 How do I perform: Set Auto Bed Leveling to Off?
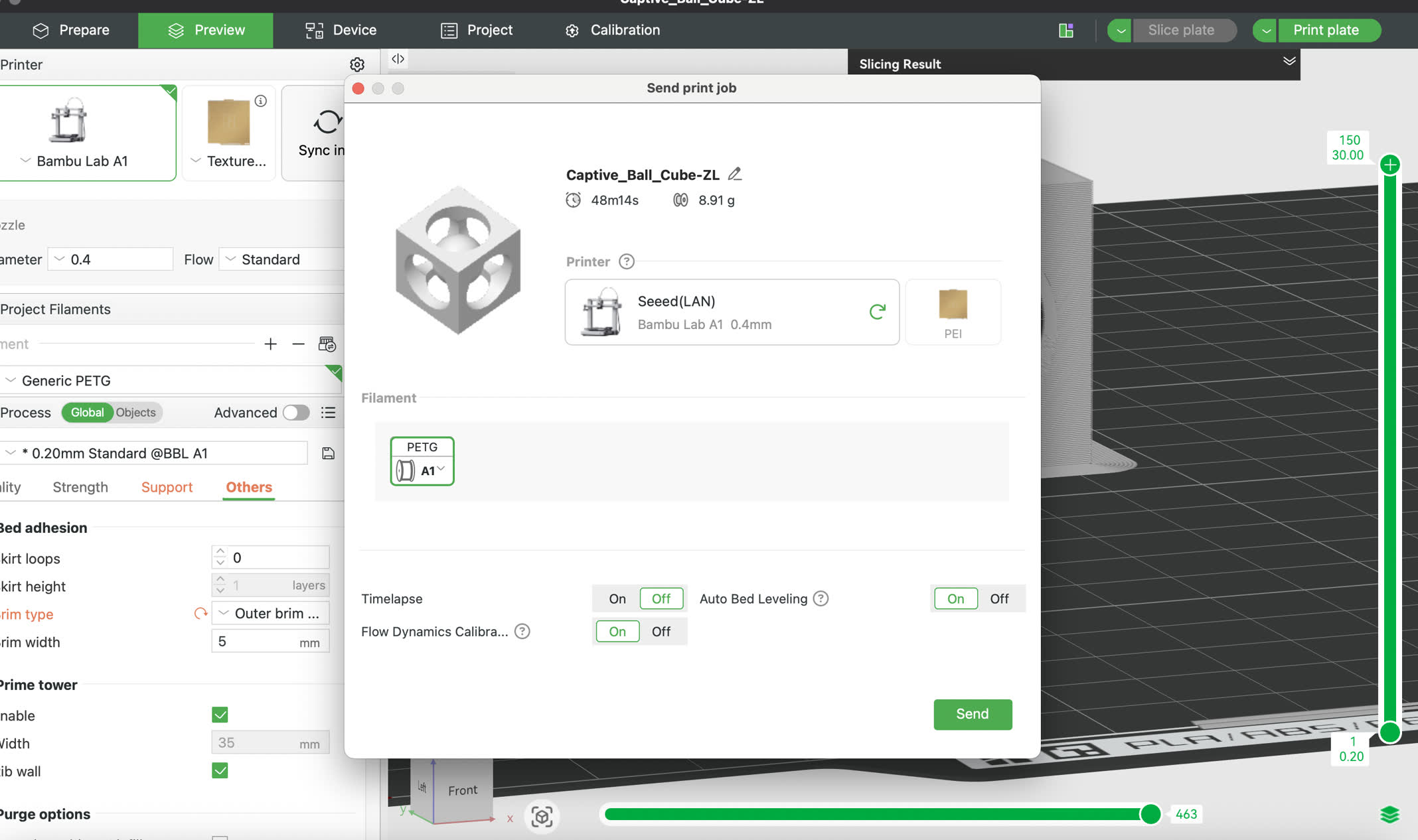[x=999, y=598]
